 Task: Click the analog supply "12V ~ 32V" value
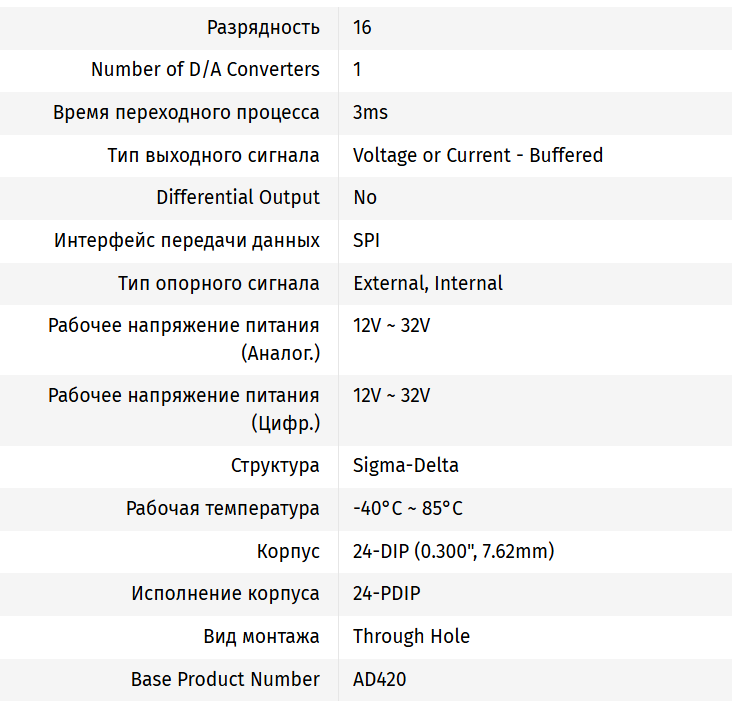[x=391, y=325]
